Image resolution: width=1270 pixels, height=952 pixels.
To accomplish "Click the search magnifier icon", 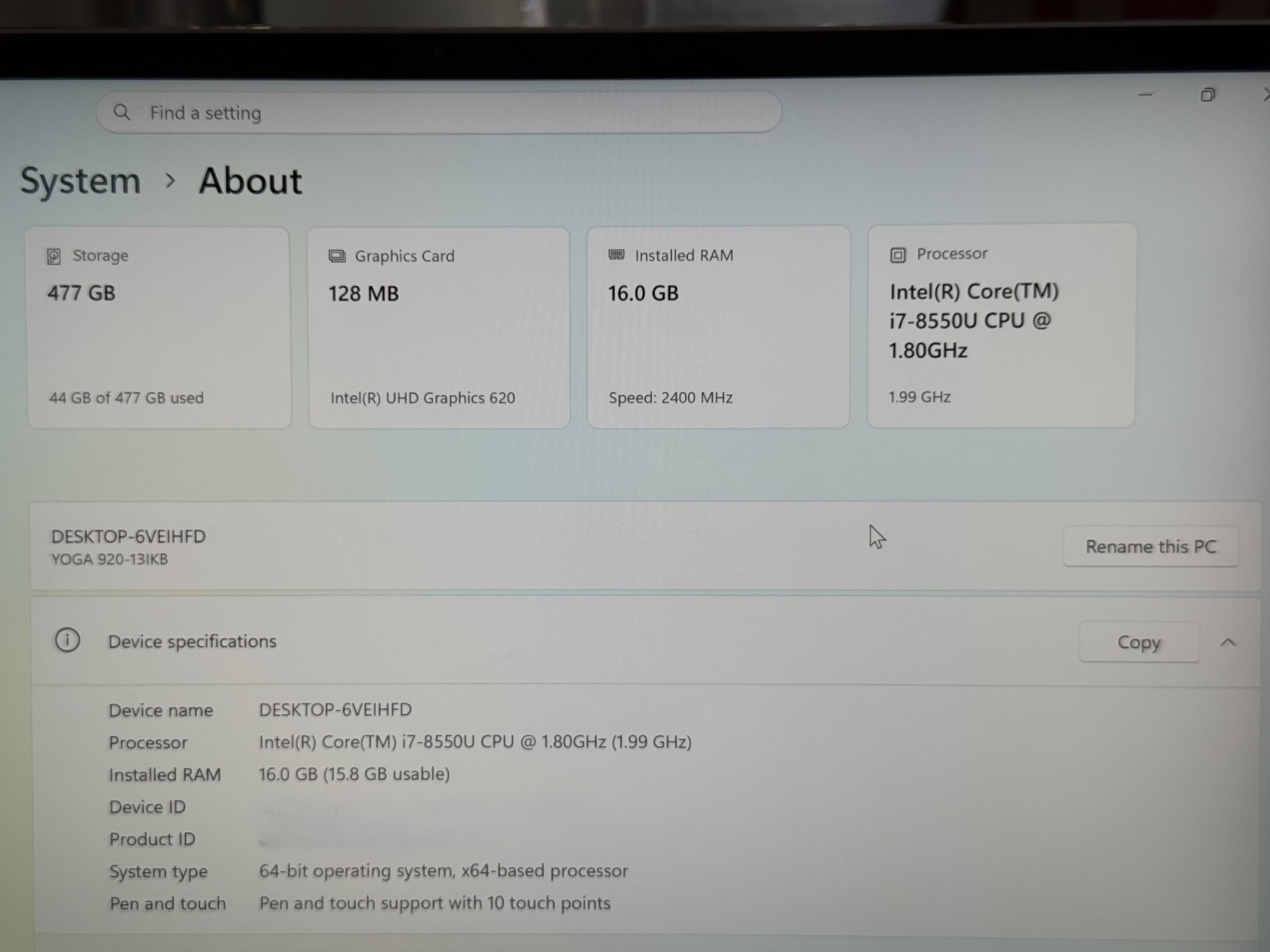I will pos(122,112).
